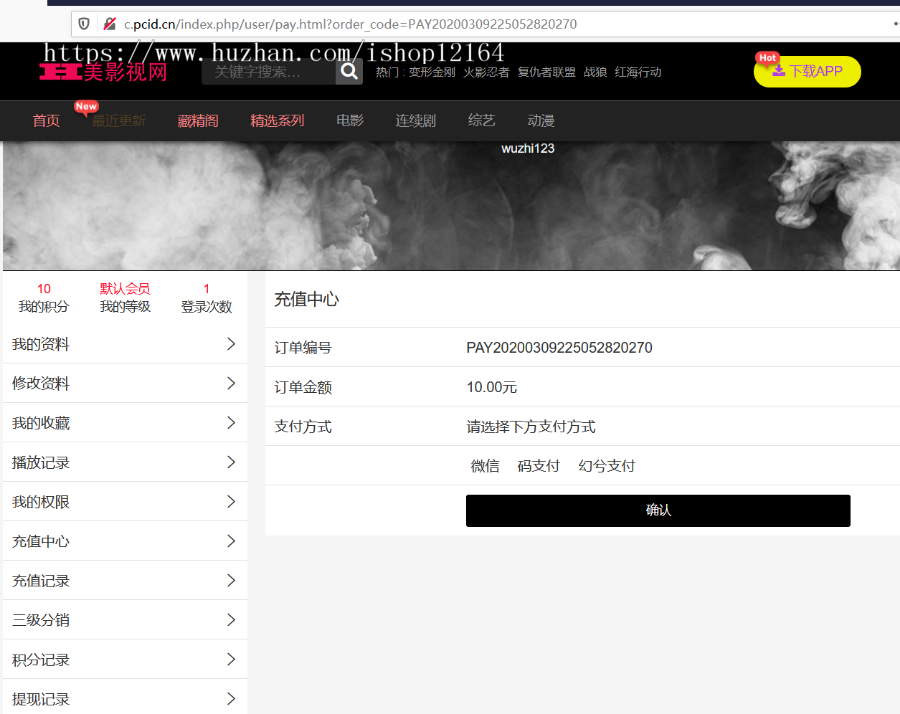The image size is (900, 714).
Task: Click the black 确认 confirm button
Action: [658, 510]
